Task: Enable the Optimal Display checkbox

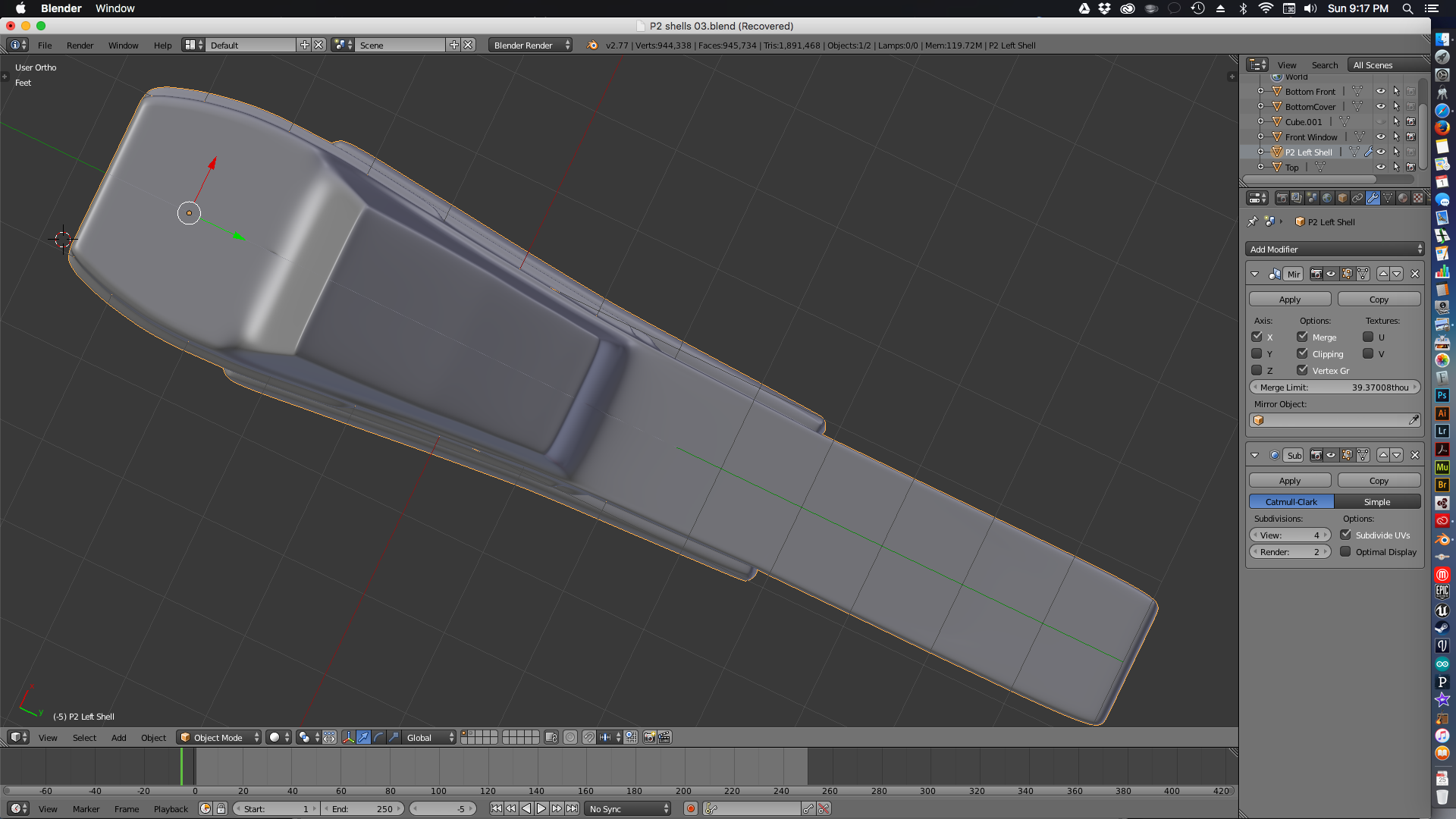Action: pos(1345,551)
